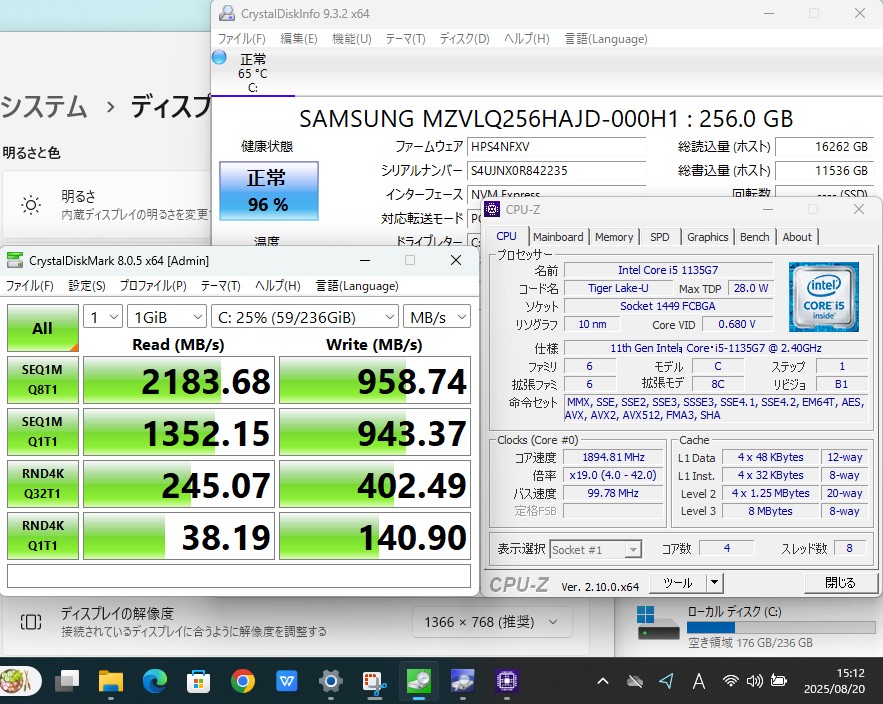
Task: Open the 1366 × 768 resolution dropdown
Action: coord(492,622)
